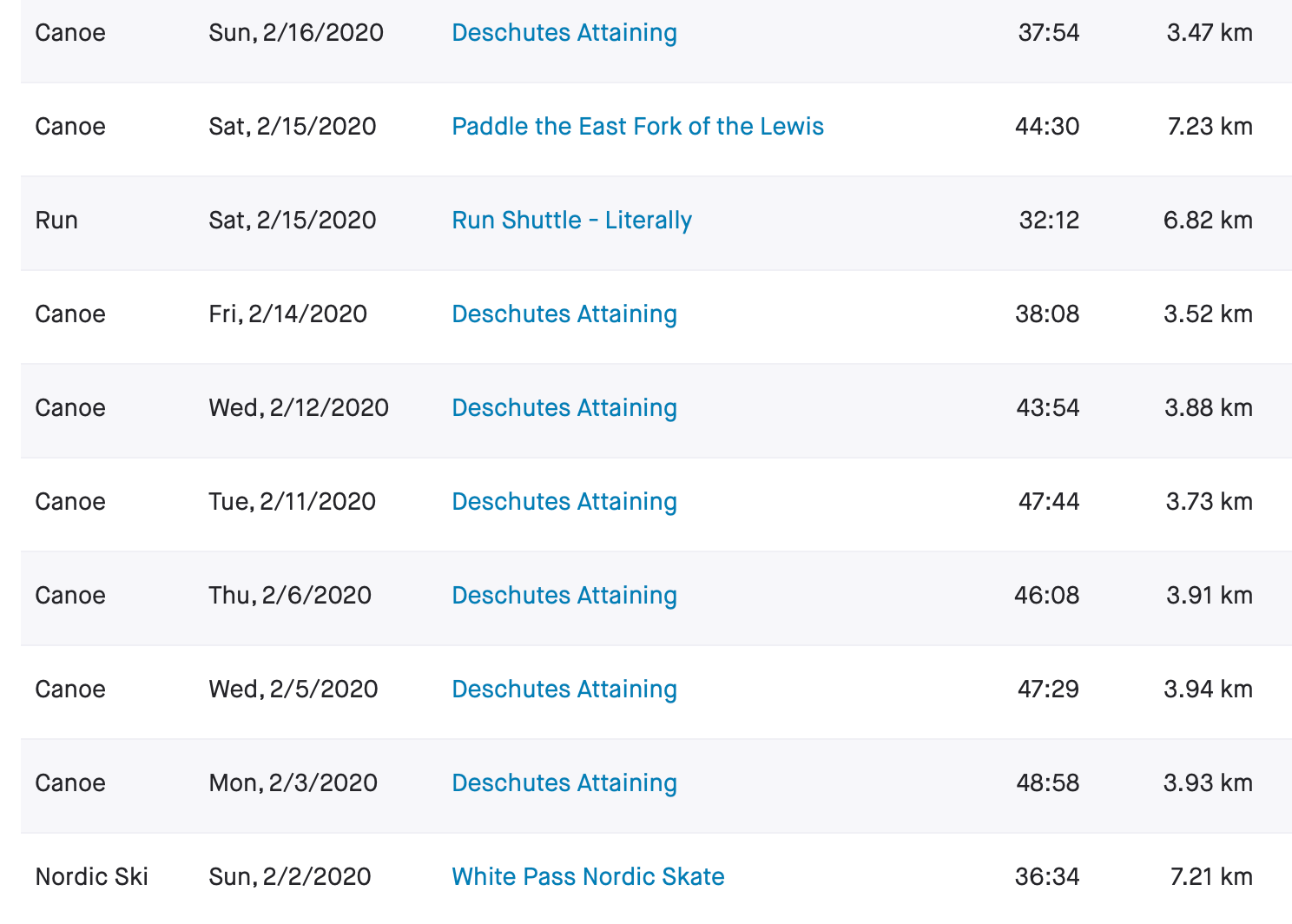Click the Sat, 2/15/2020 date of Run row

tap(293, 221)
